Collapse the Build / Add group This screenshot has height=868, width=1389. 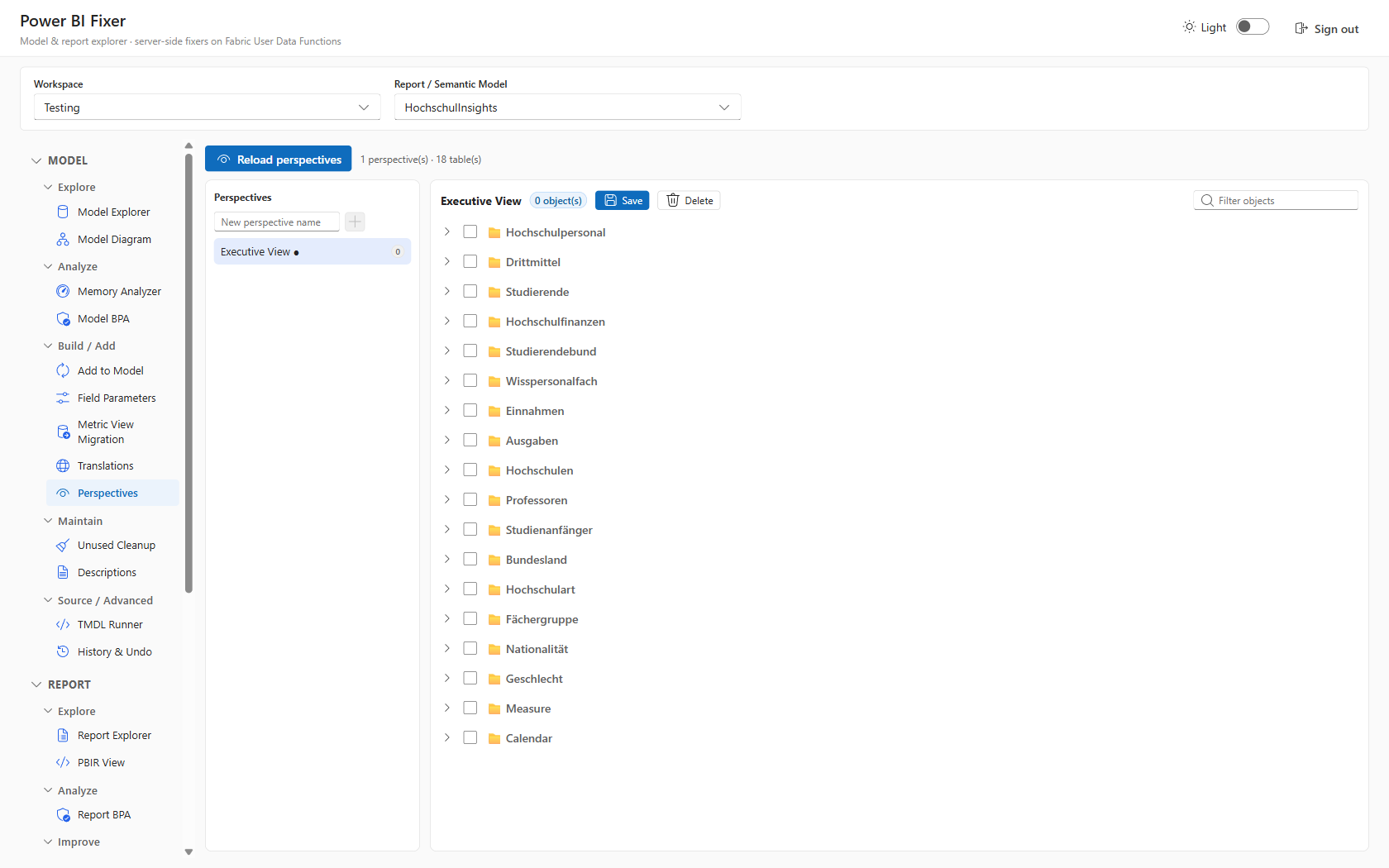[48, 346]
